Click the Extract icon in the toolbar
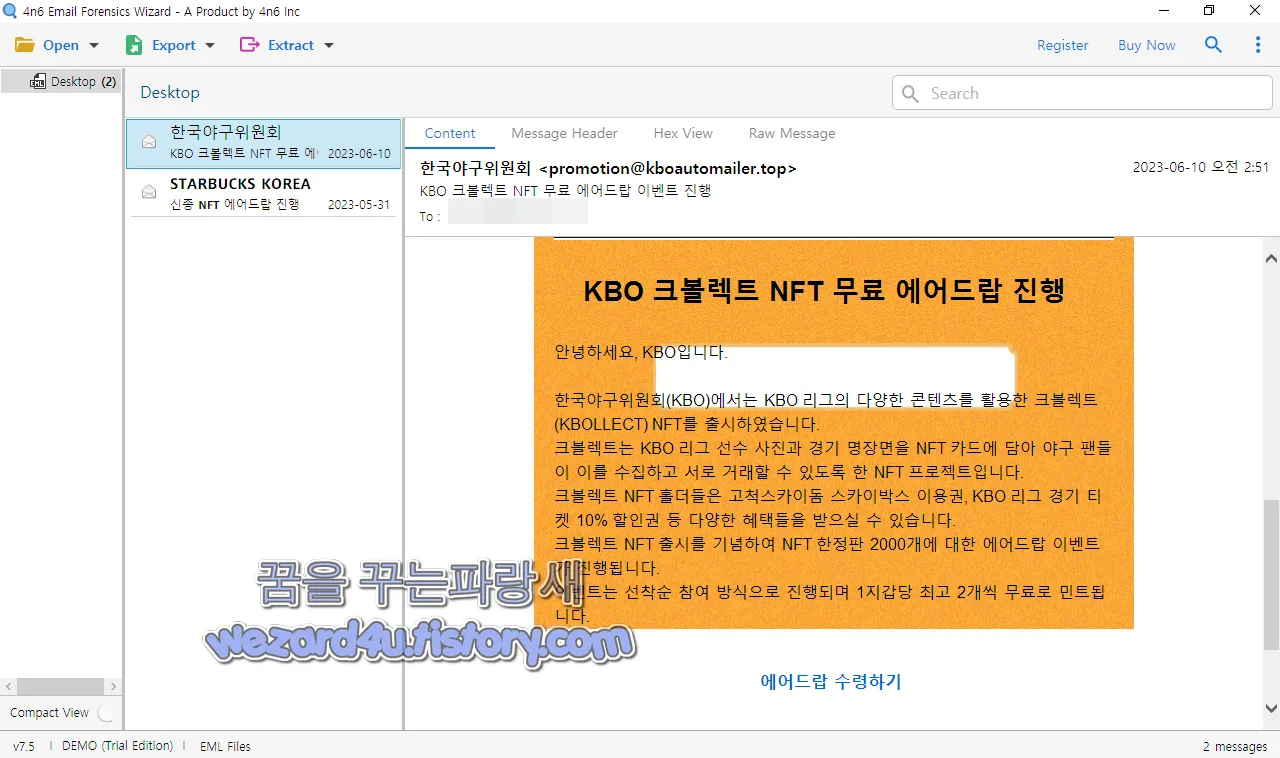1280x758 pixels. tap(250, 45)
